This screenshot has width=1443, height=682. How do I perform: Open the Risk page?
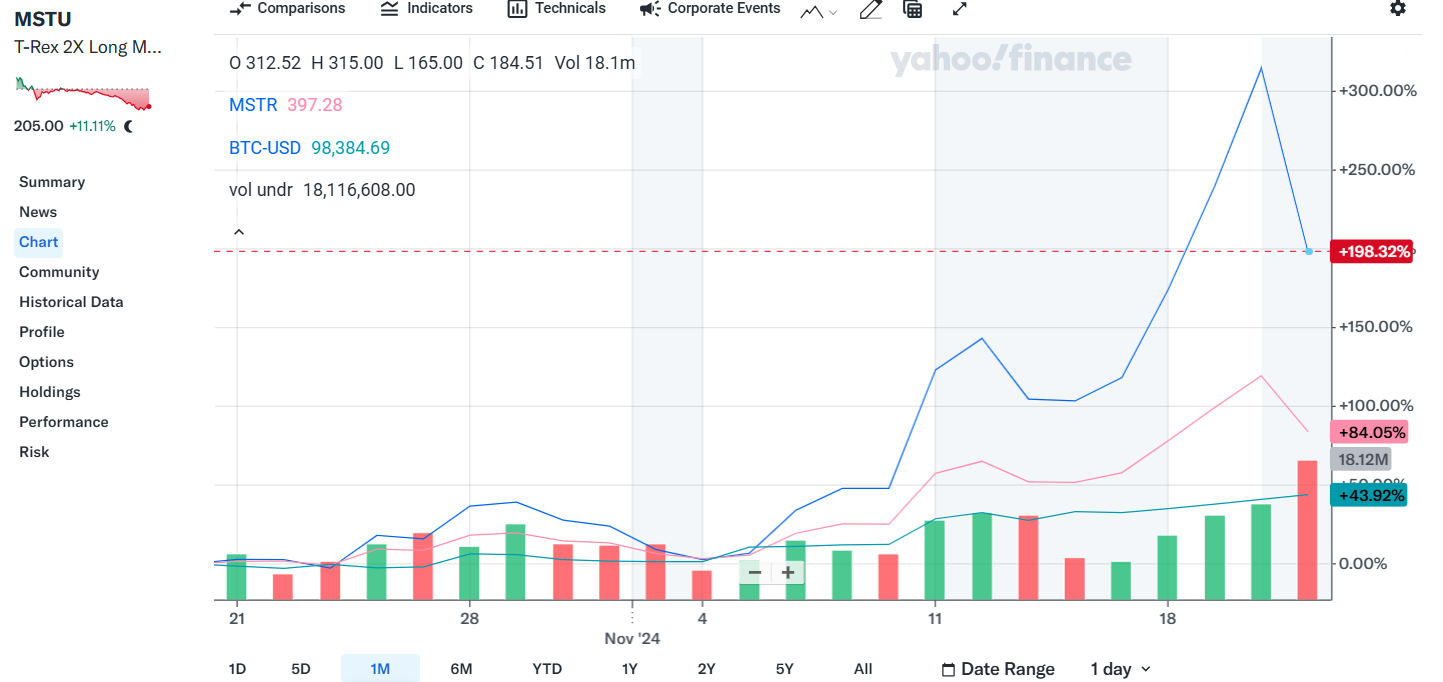coord(34,452)
